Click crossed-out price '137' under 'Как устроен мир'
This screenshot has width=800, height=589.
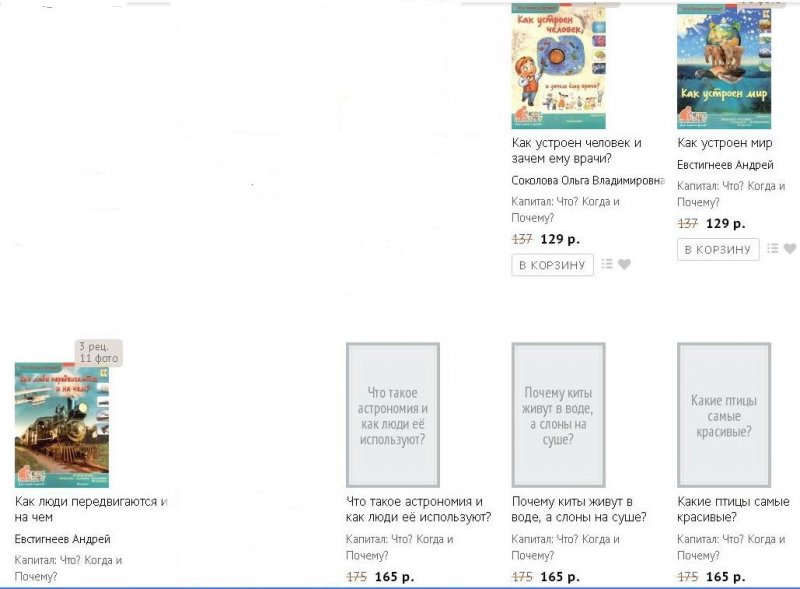(688, 224)
